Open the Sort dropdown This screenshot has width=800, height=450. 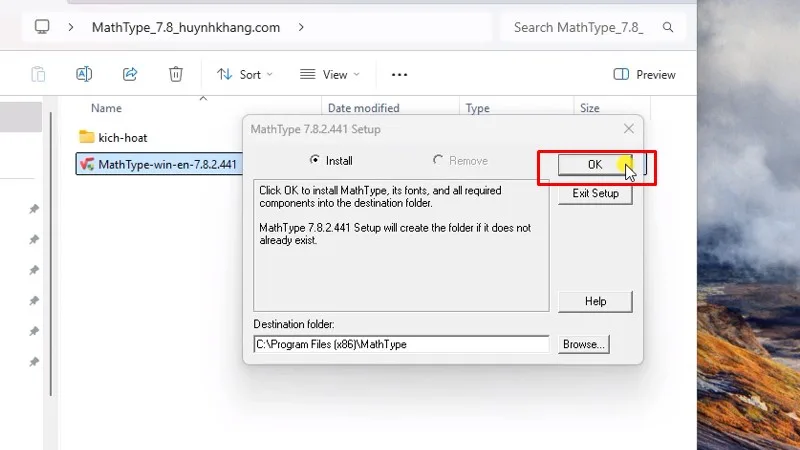tap(245, 74)
